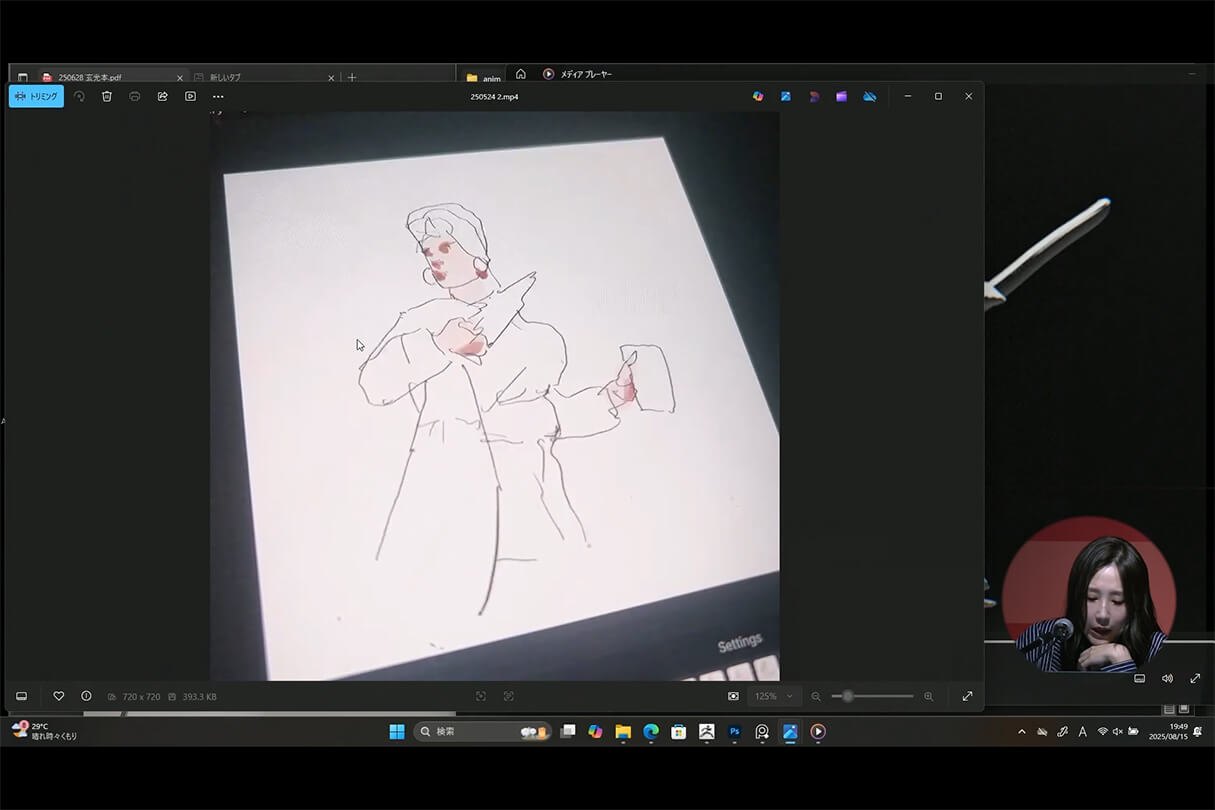Open Photoshop from the taskbar
The image size is (1215, 810).
coord(734,732)
